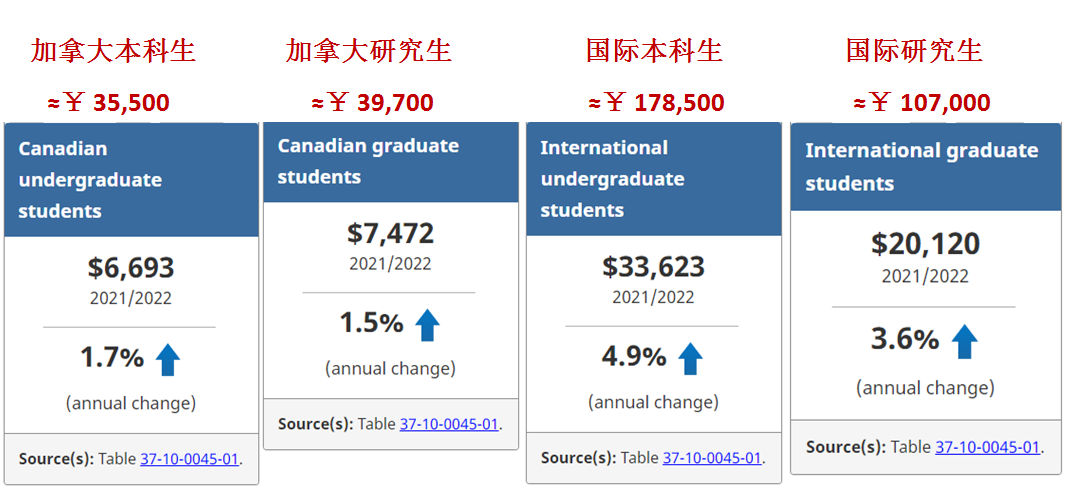
Task: Select the Canadian graduate students header
Action: (x=391, y=162)
